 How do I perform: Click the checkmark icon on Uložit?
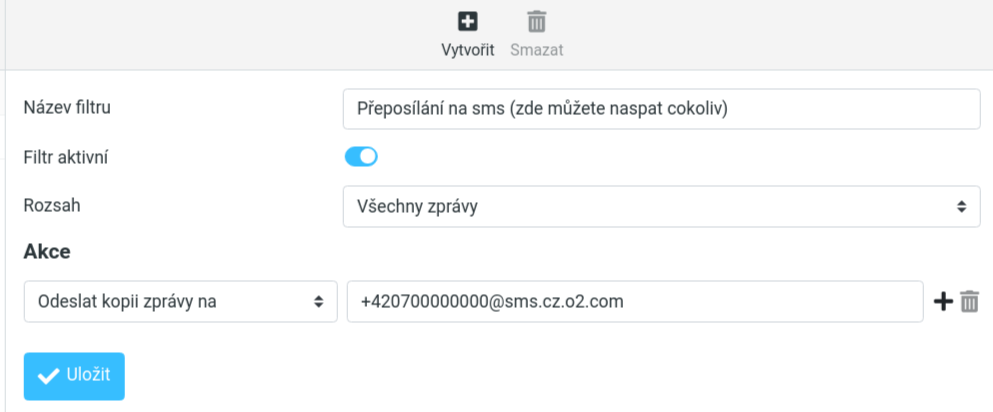point(47,376)
